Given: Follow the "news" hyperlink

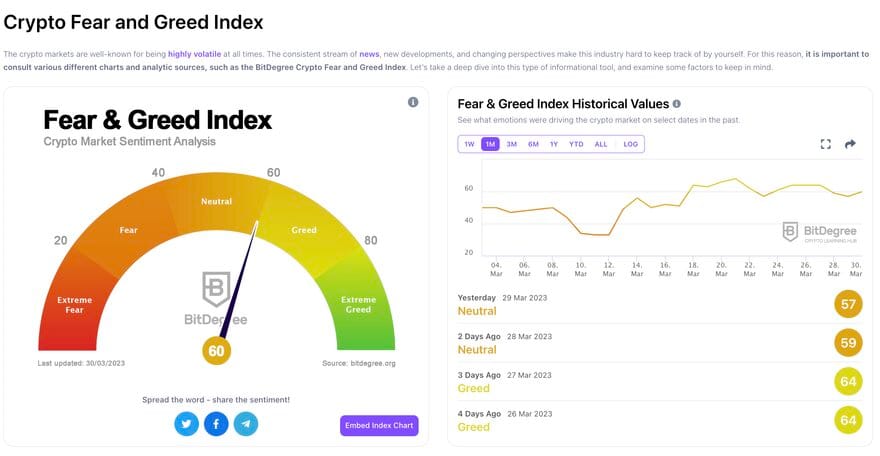Looking at the screenshot, I should click(x=370, y=53).
